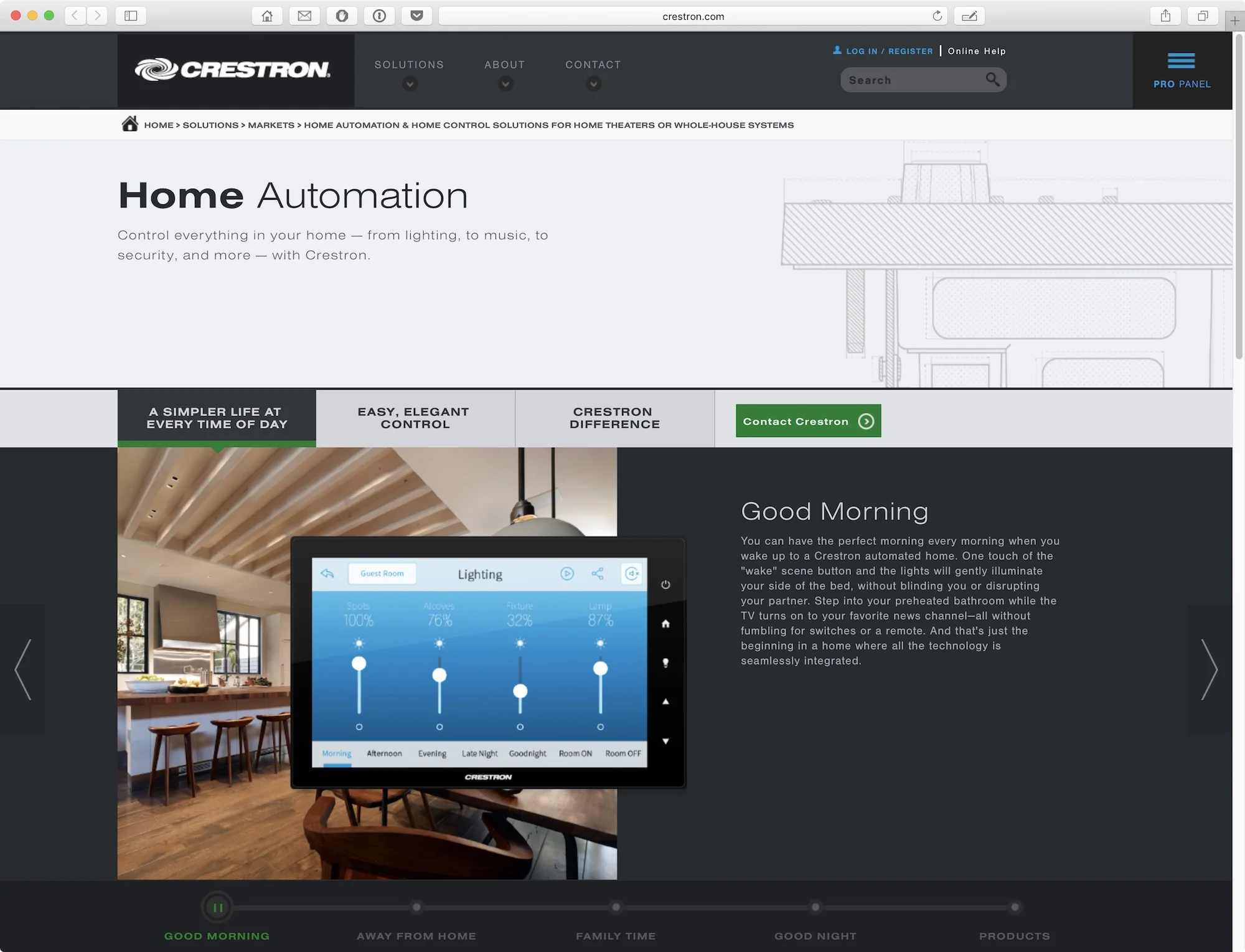Jump to Away From Home timeline marker
The width and height of the screenshot is (1245, 952).
(x=416, y=907)
